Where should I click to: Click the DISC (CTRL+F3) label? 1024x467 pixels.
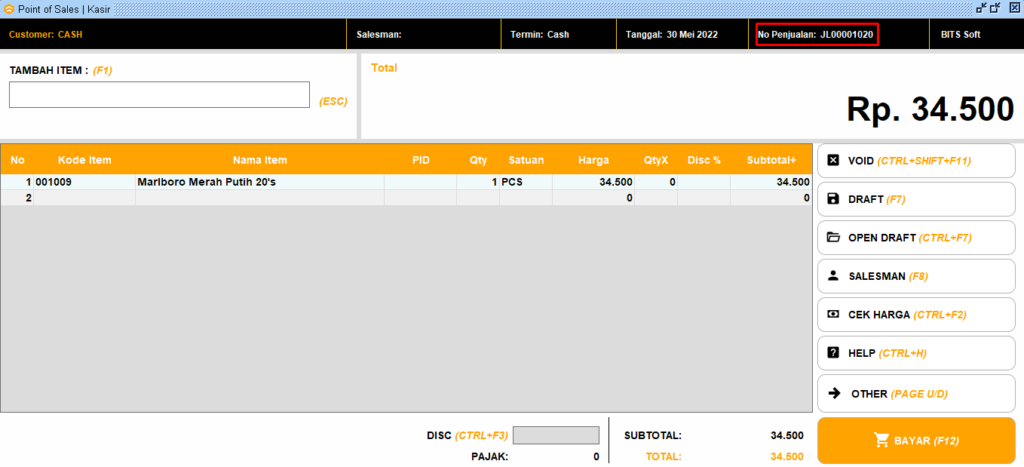467,435
